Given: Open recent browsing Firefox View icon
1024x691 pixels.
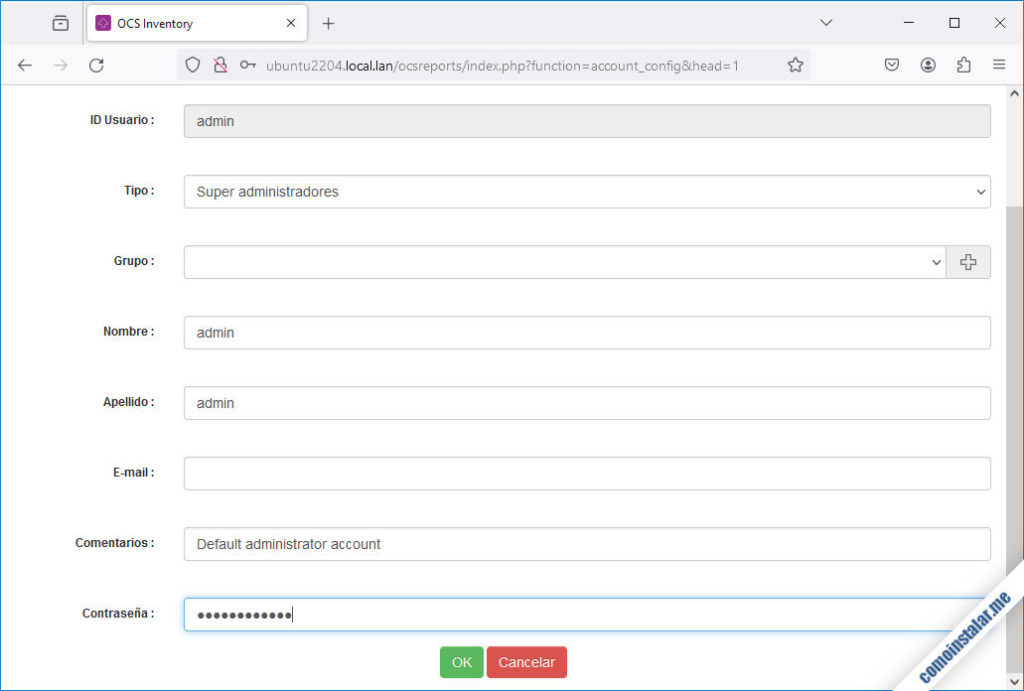Looking at the screenshot, I should [x=60, y=24].
